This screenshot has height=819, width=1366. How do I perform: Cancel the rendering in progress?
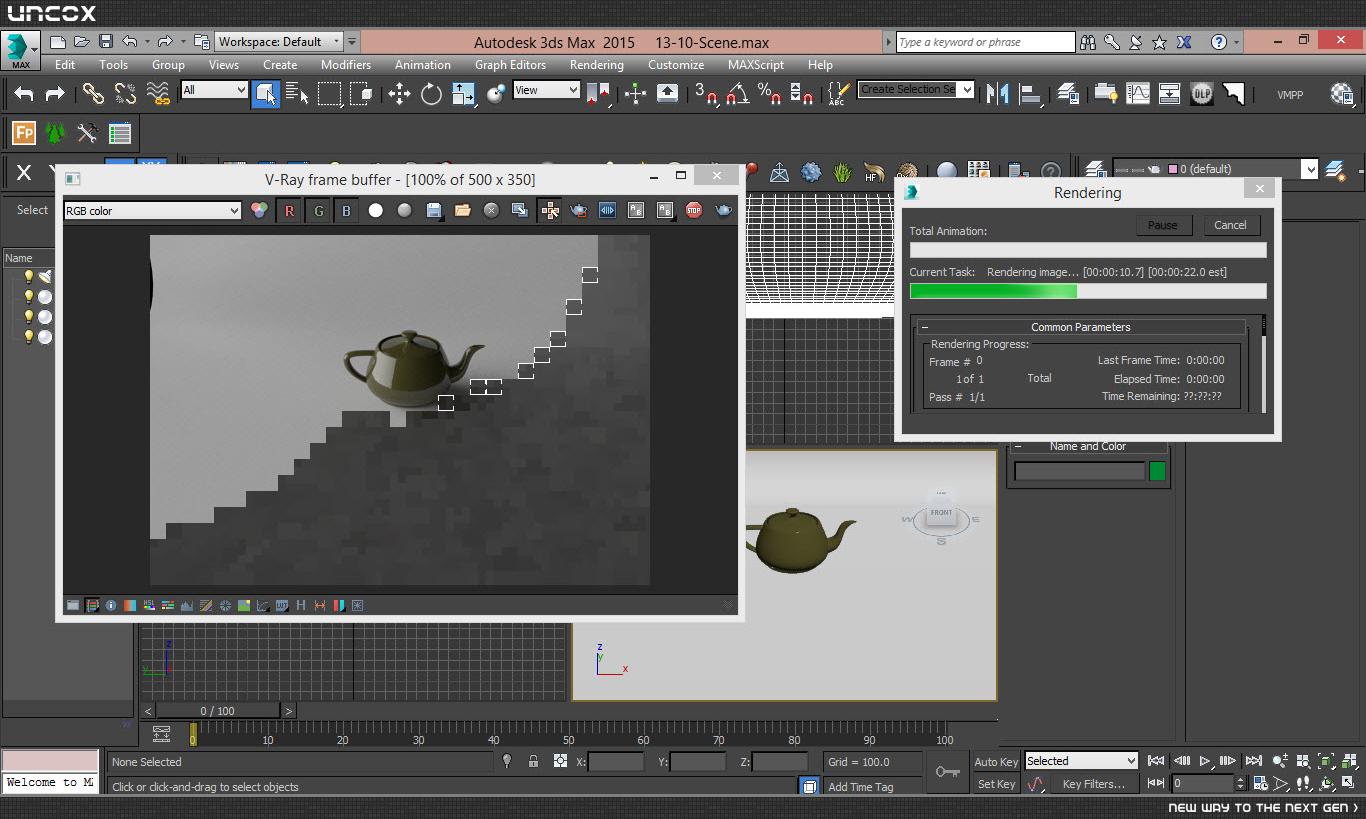coord(1230,225)
